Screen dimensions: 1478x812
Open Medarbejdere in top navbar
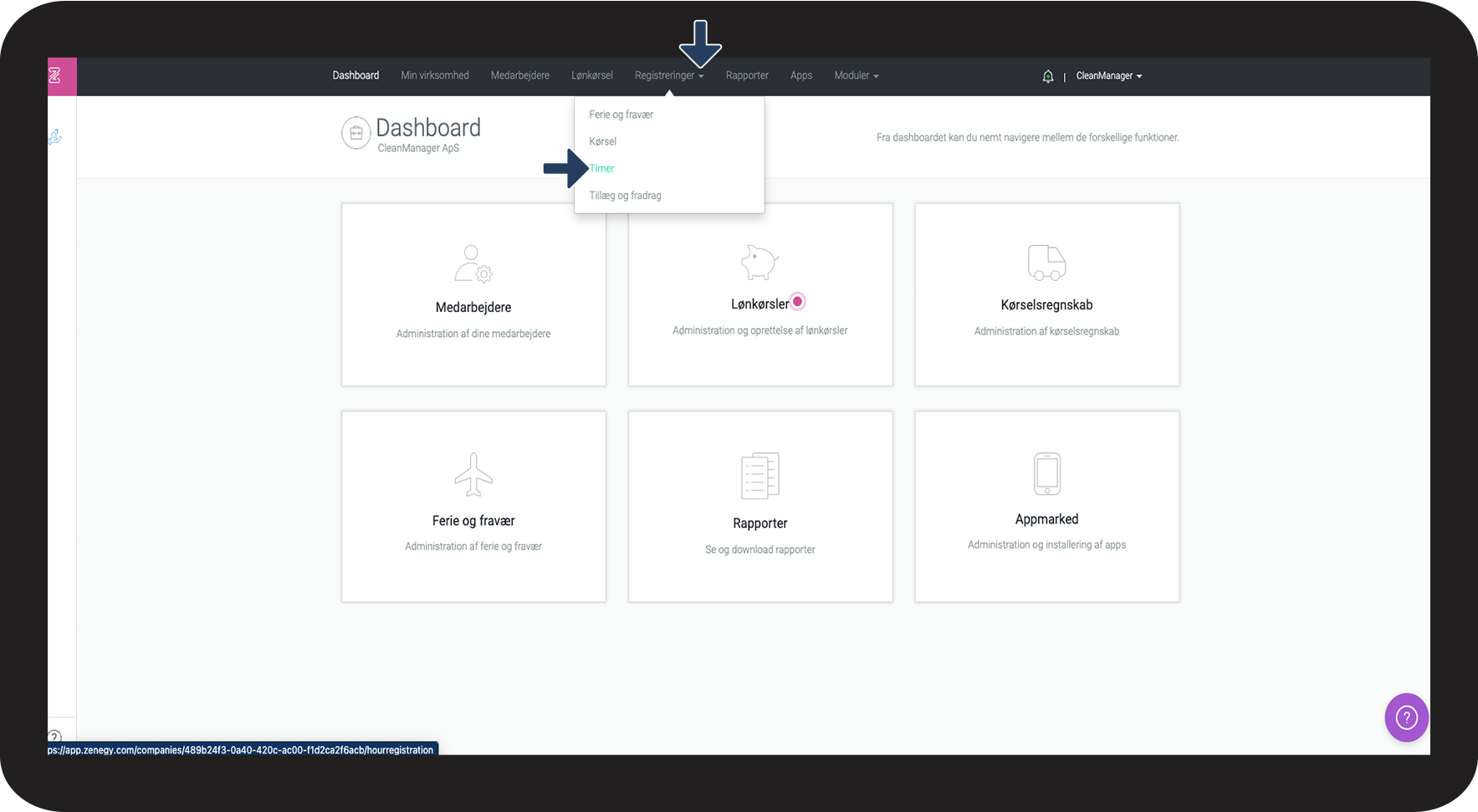(x=520, y=76)
